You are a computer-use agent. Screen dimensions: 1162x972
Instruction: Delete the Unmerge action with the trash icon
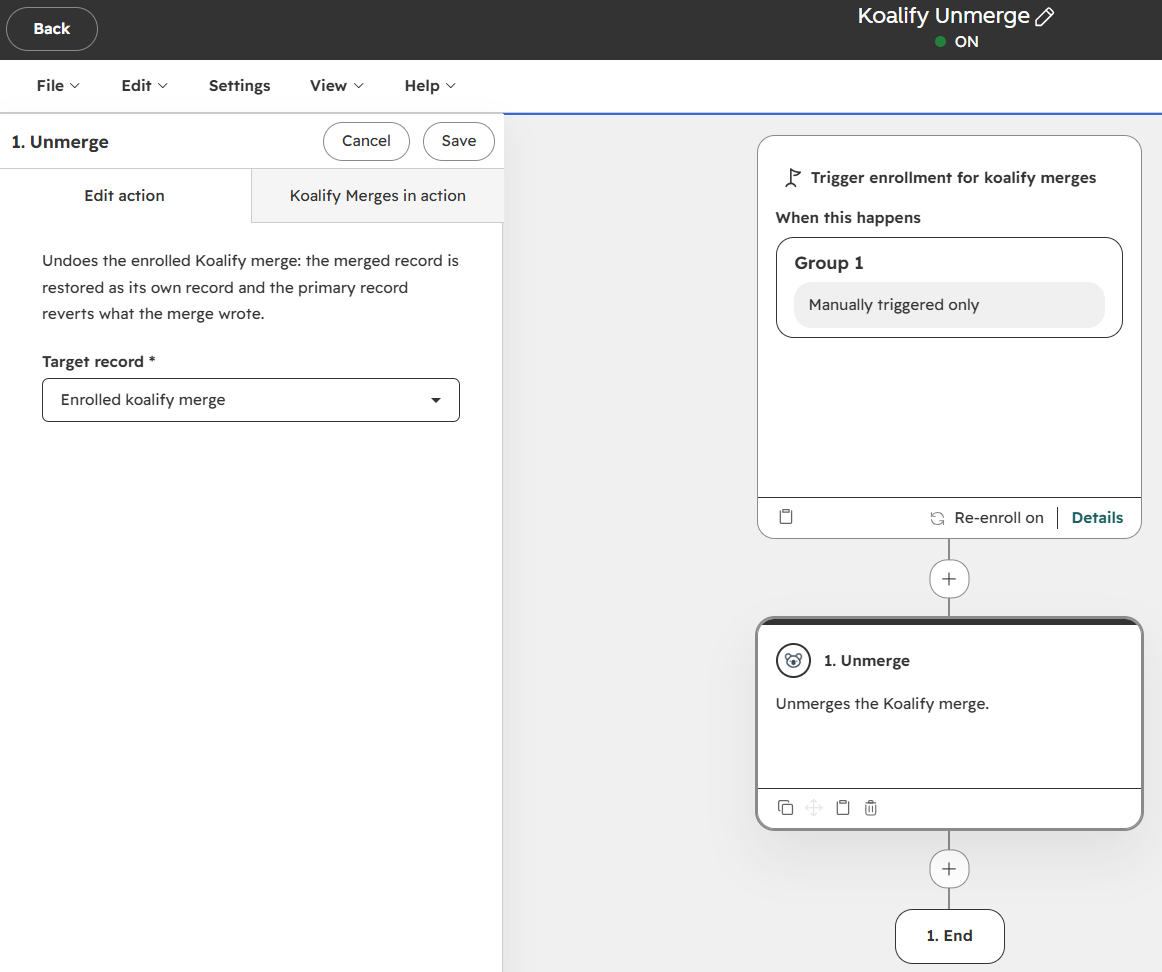point(871,808)
